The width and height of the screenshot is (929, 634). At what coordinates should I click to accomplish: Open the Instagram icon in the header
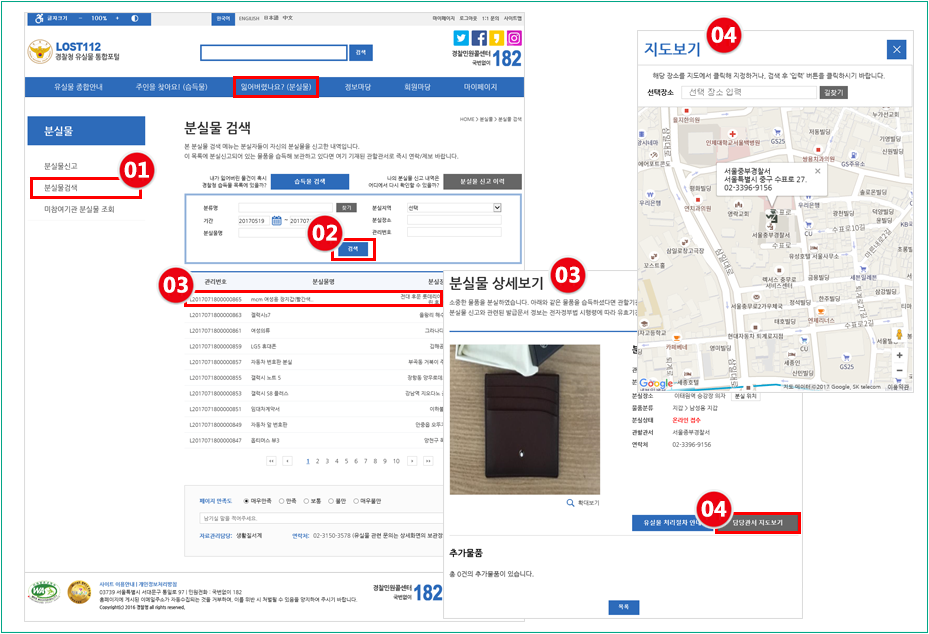[x=514, y=38]
